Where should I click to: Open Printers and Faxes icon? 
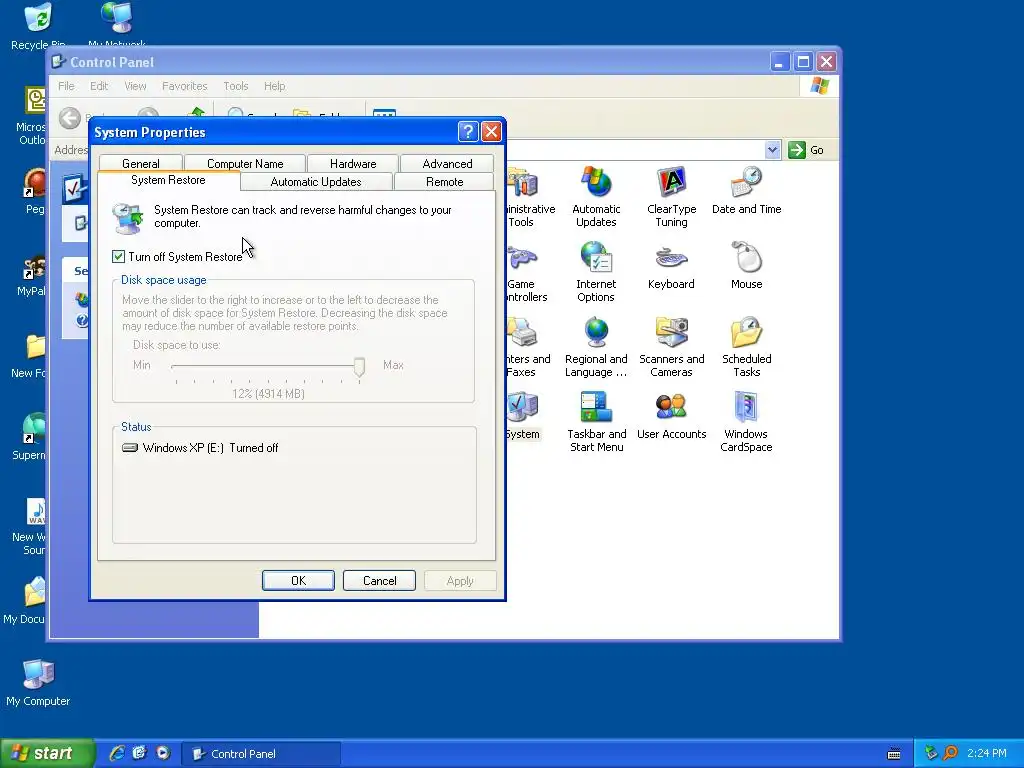click(528, 347)
